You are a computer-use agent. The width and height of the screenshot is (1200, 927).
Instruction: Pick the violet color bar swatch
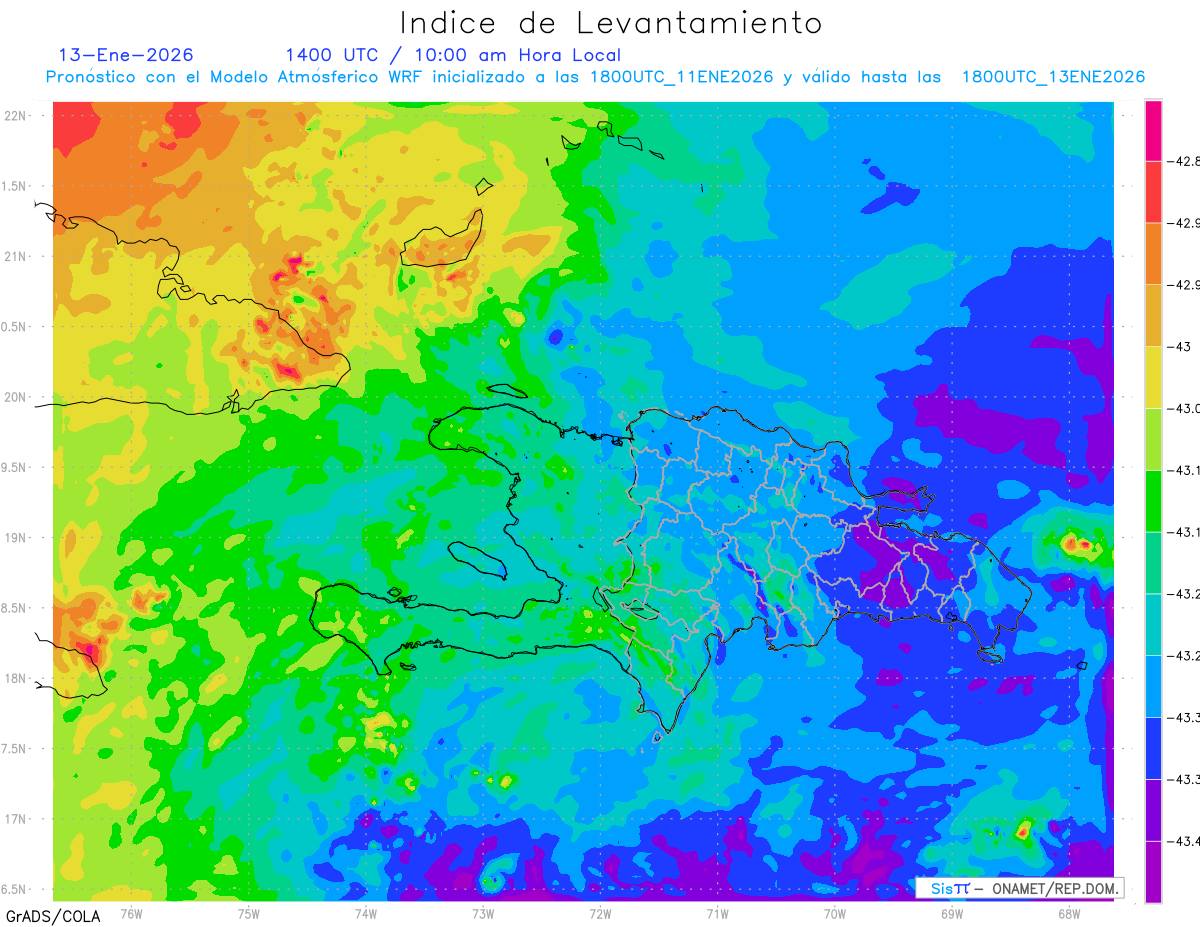[x=1153, y=810]
